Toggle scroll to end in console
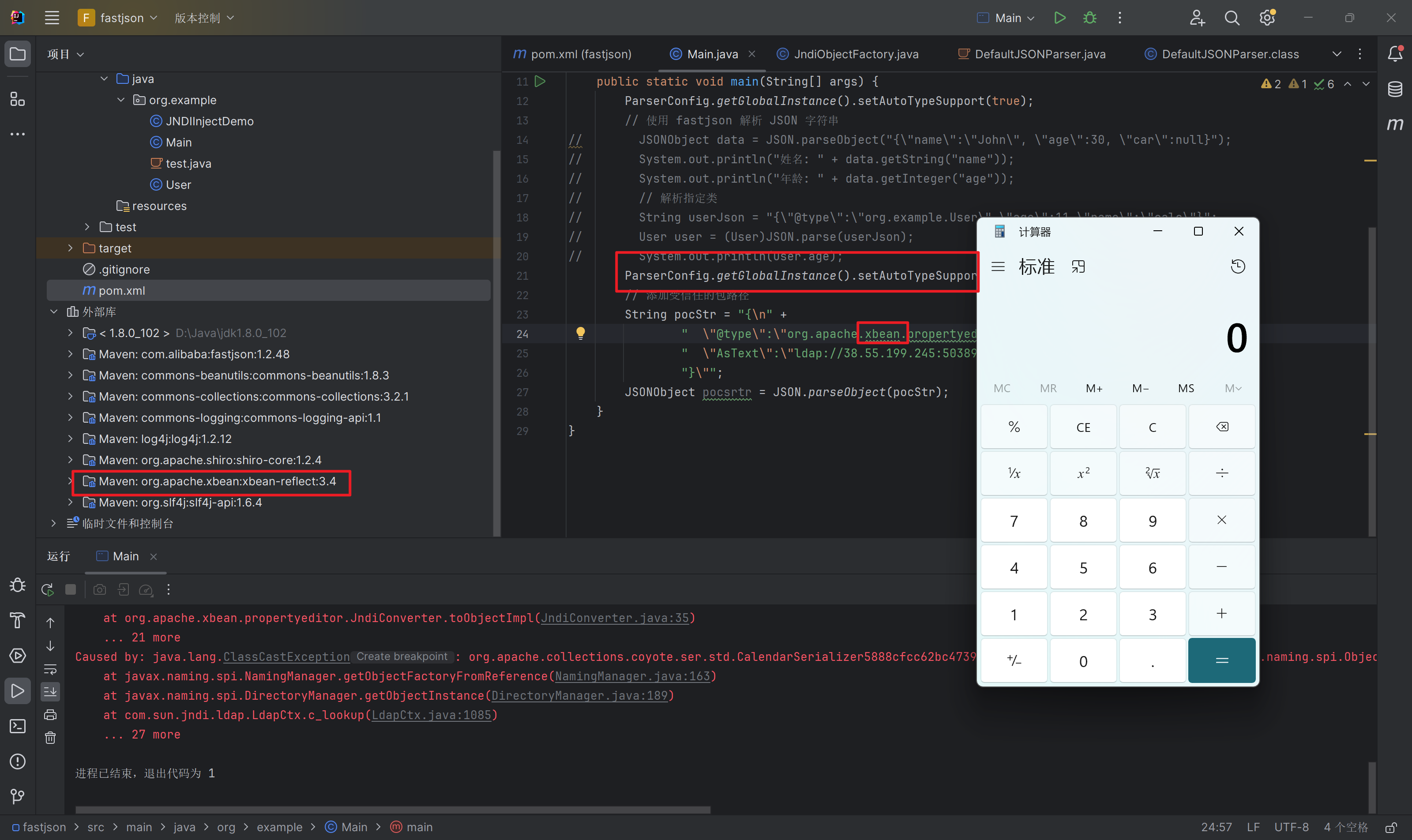Image resolution: width=1412 pixels, height=840 pixels. coord(50,692)
